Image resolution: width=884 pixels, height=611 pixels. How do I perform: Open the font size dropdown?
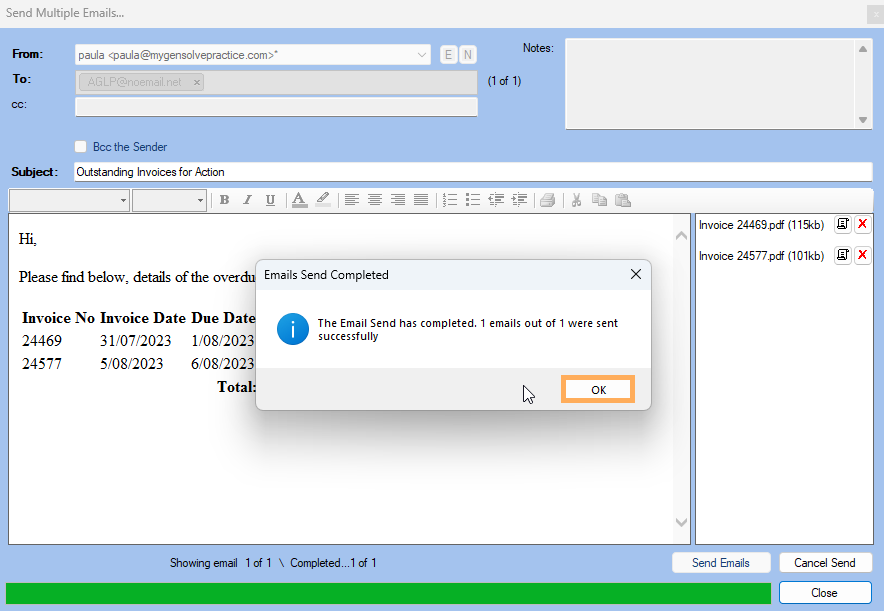[x=200, y=201]
